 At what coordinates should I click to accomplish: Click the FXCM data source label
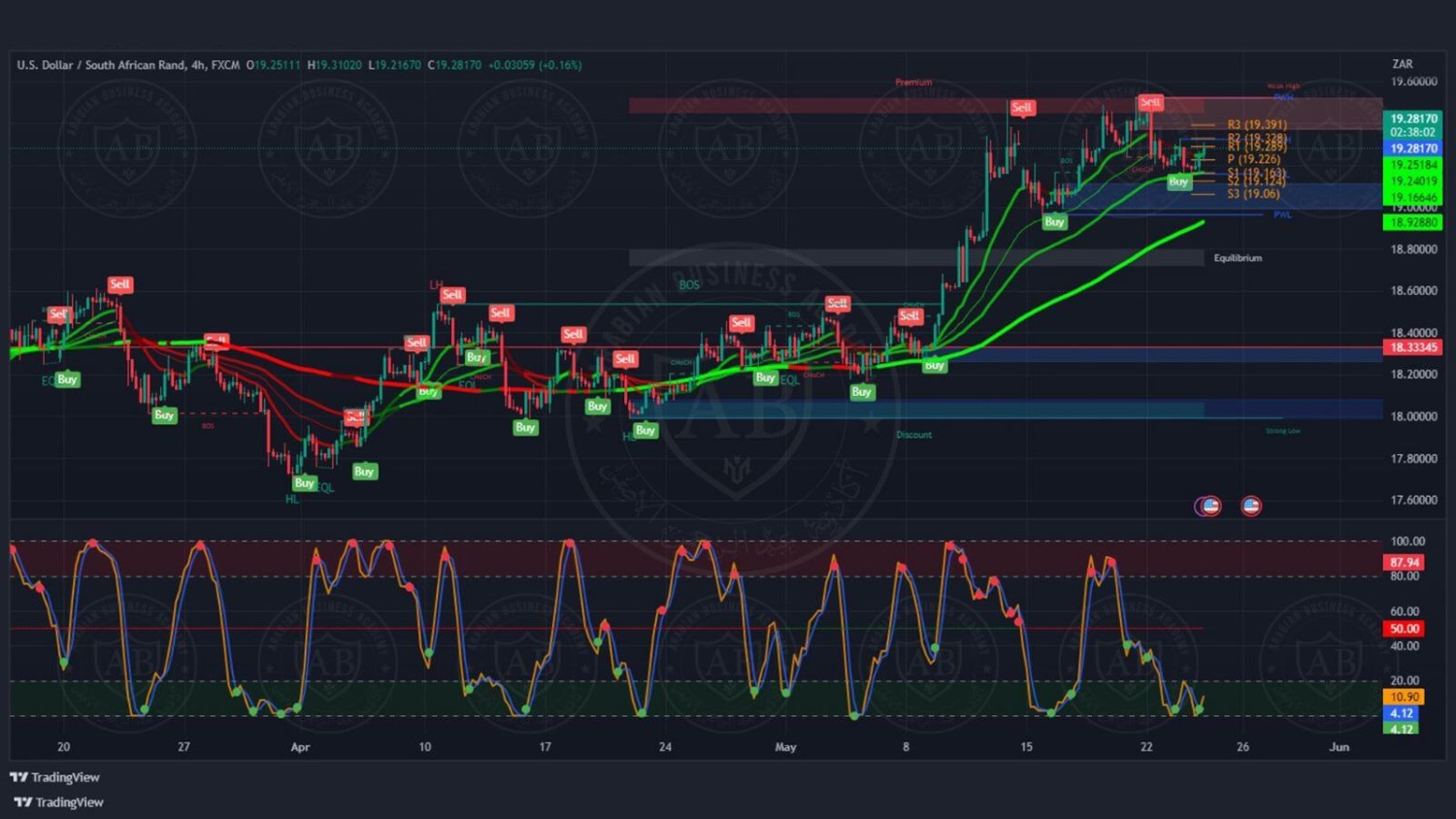coord(225,65)
